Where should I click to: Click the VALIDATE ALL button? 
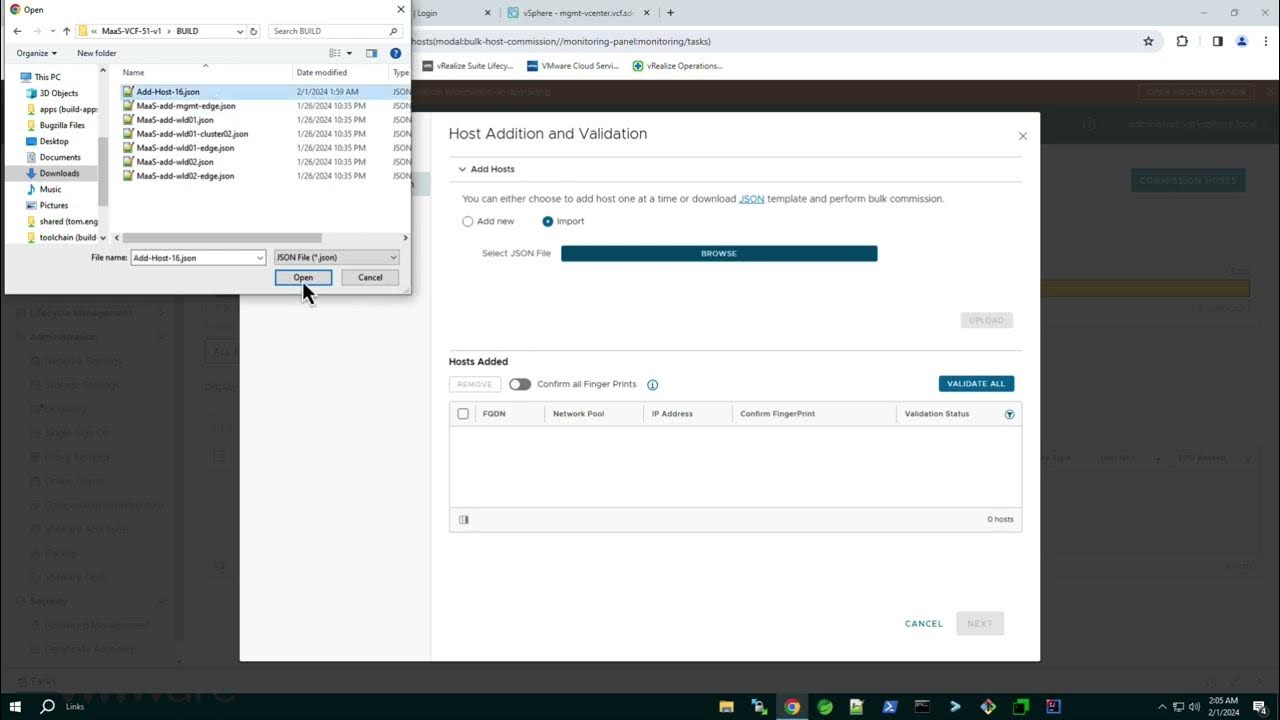point(976,384)
